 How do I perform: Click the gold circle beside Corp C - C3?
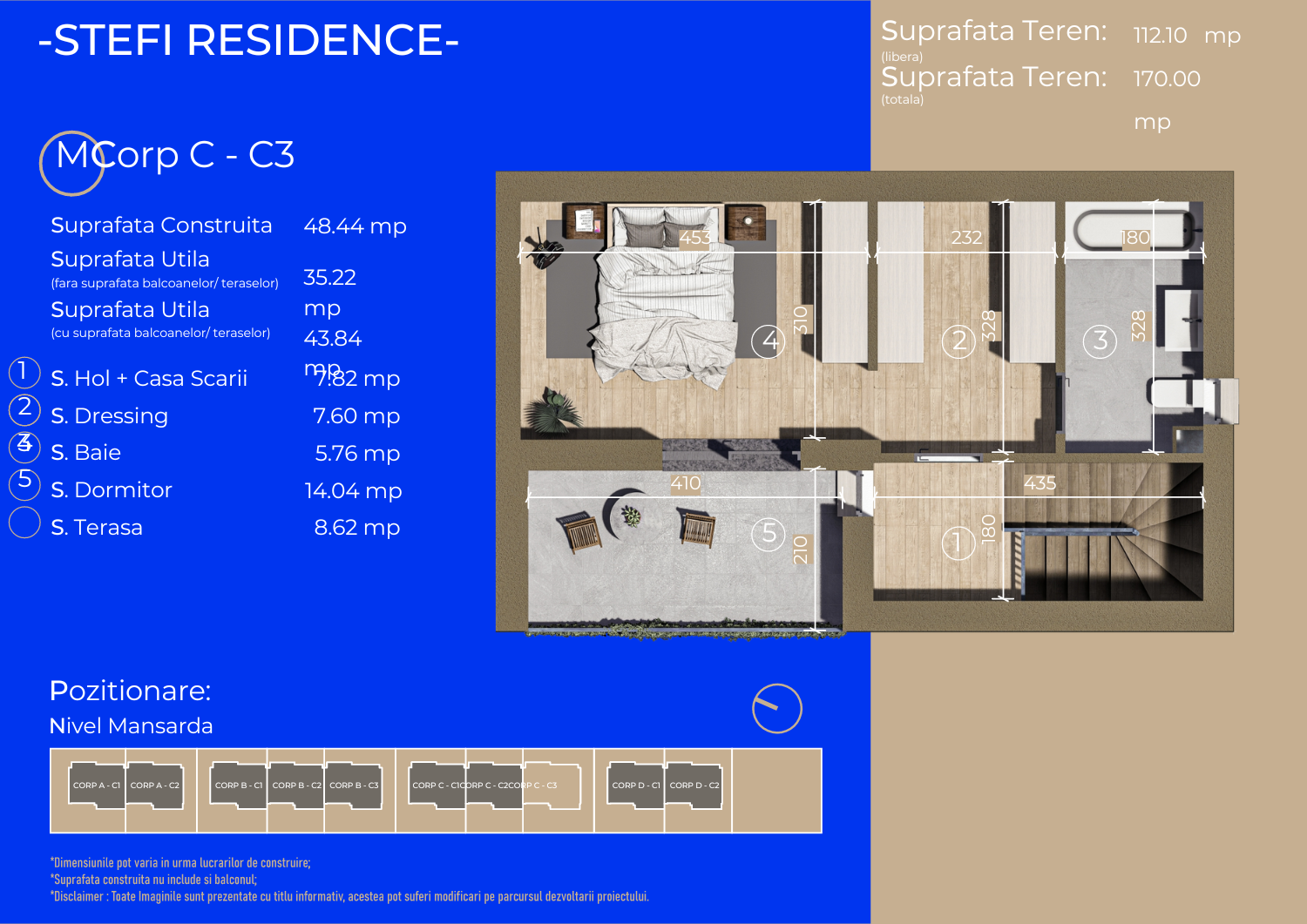click(71, 163)
